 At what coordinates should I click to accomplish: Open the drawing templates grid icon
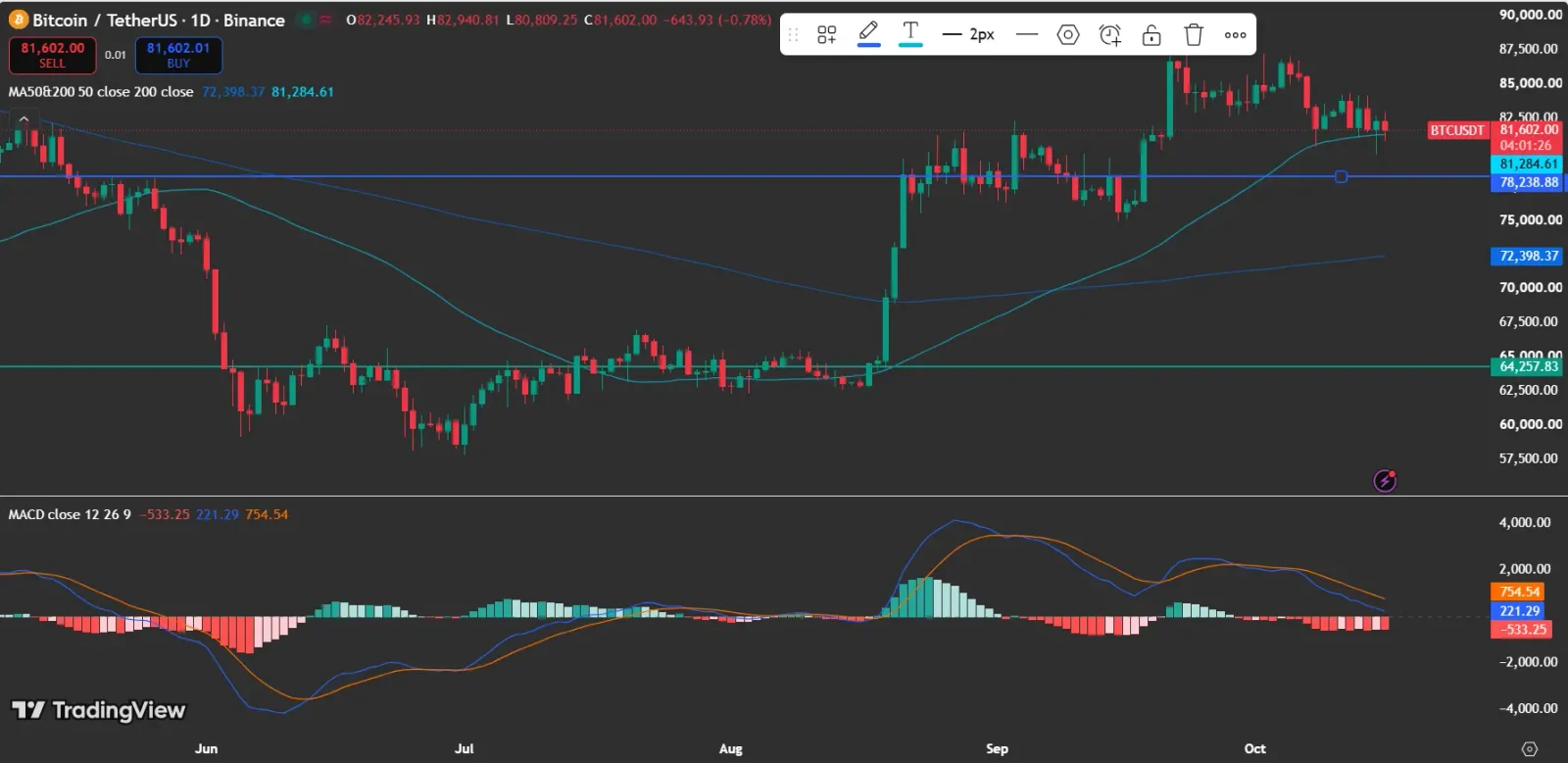[x=827, y=35]
